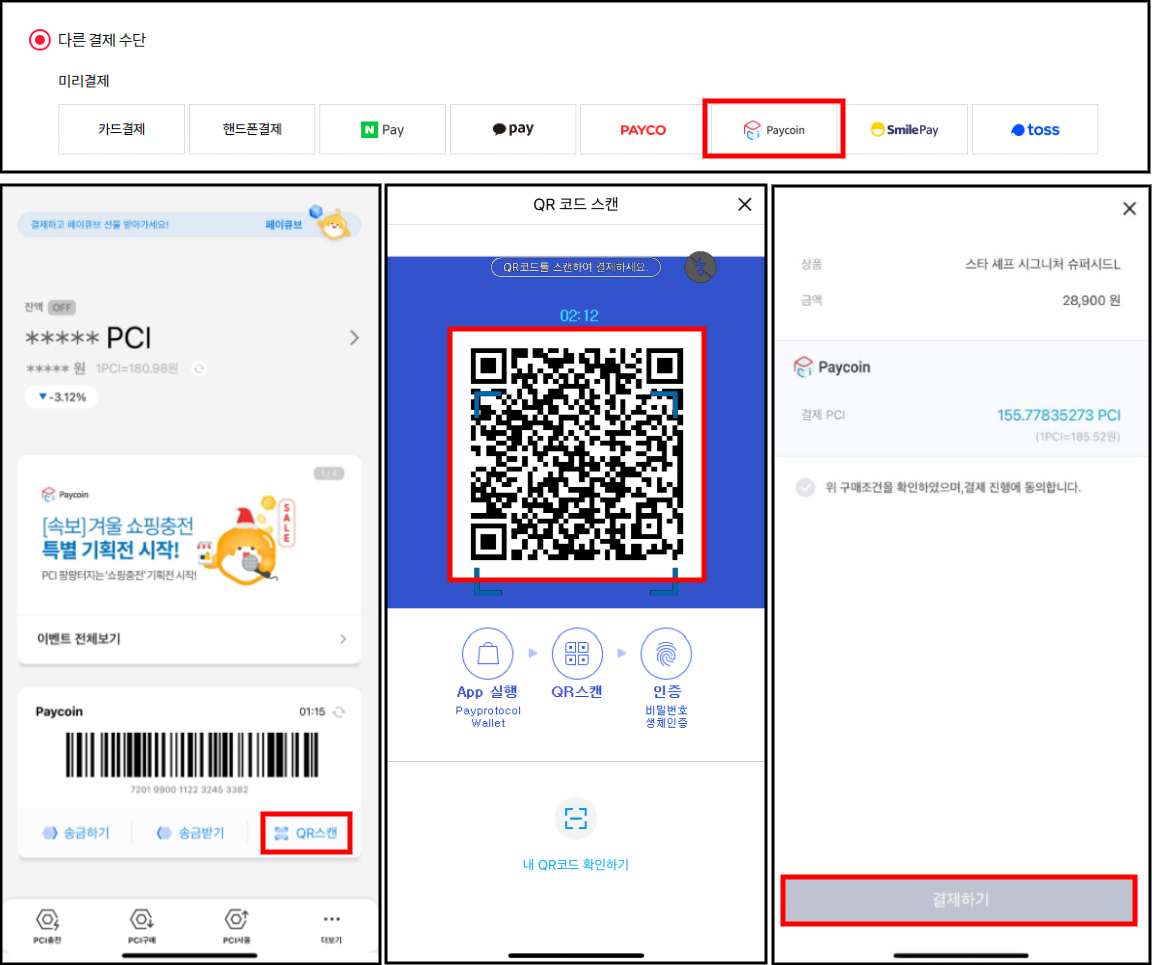Select PAYCO payment method
The image size is (1152, 965).
pos(643,129)
